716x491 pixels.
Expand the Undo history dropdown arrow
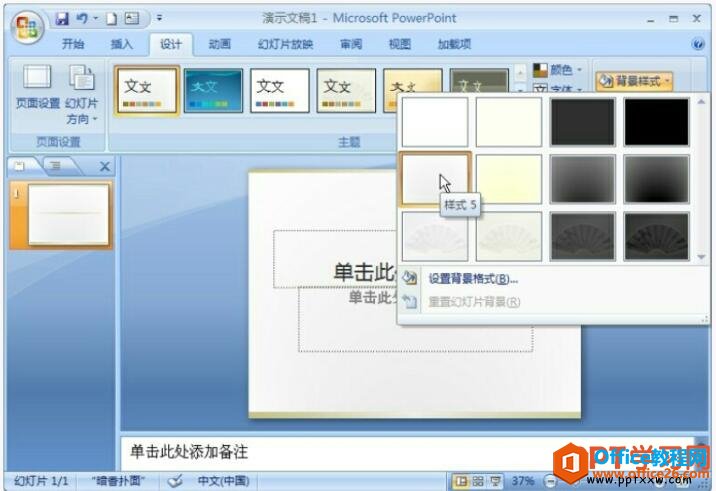click(96, 18)
